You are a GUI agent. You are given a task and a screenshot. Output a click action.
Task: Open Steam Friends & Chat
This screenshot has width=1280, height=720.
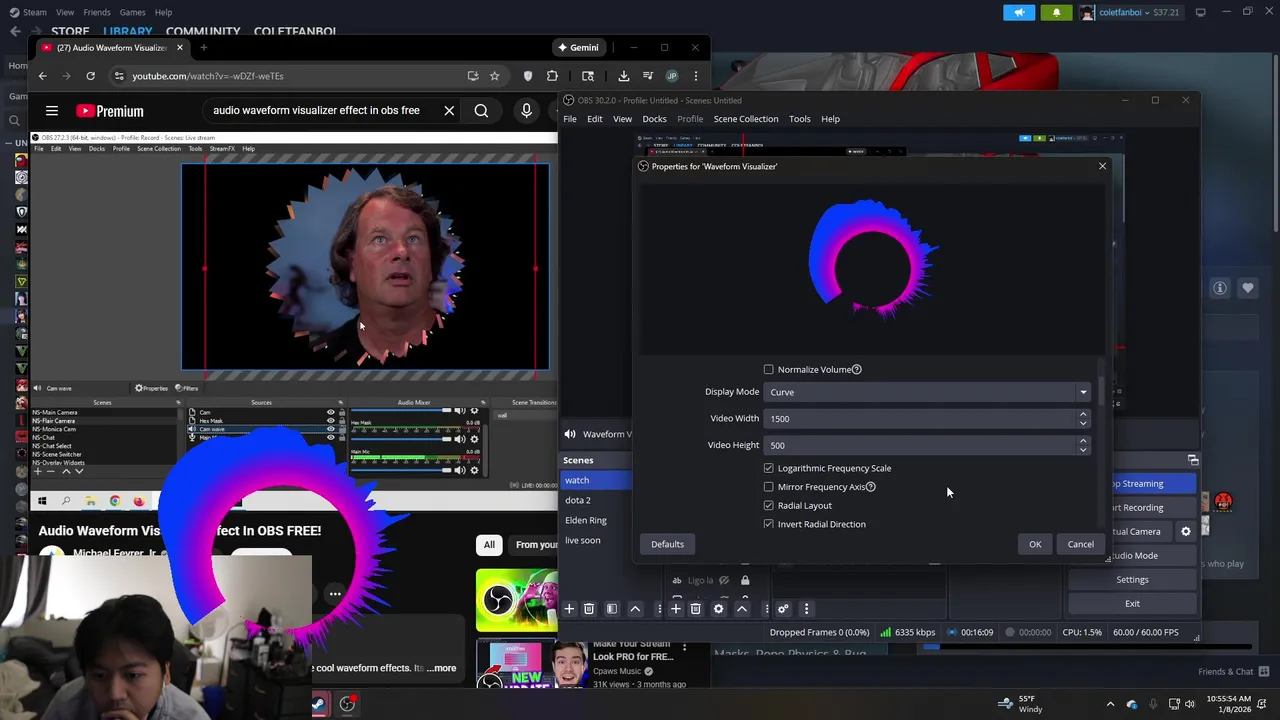(x=1234, y=671)
